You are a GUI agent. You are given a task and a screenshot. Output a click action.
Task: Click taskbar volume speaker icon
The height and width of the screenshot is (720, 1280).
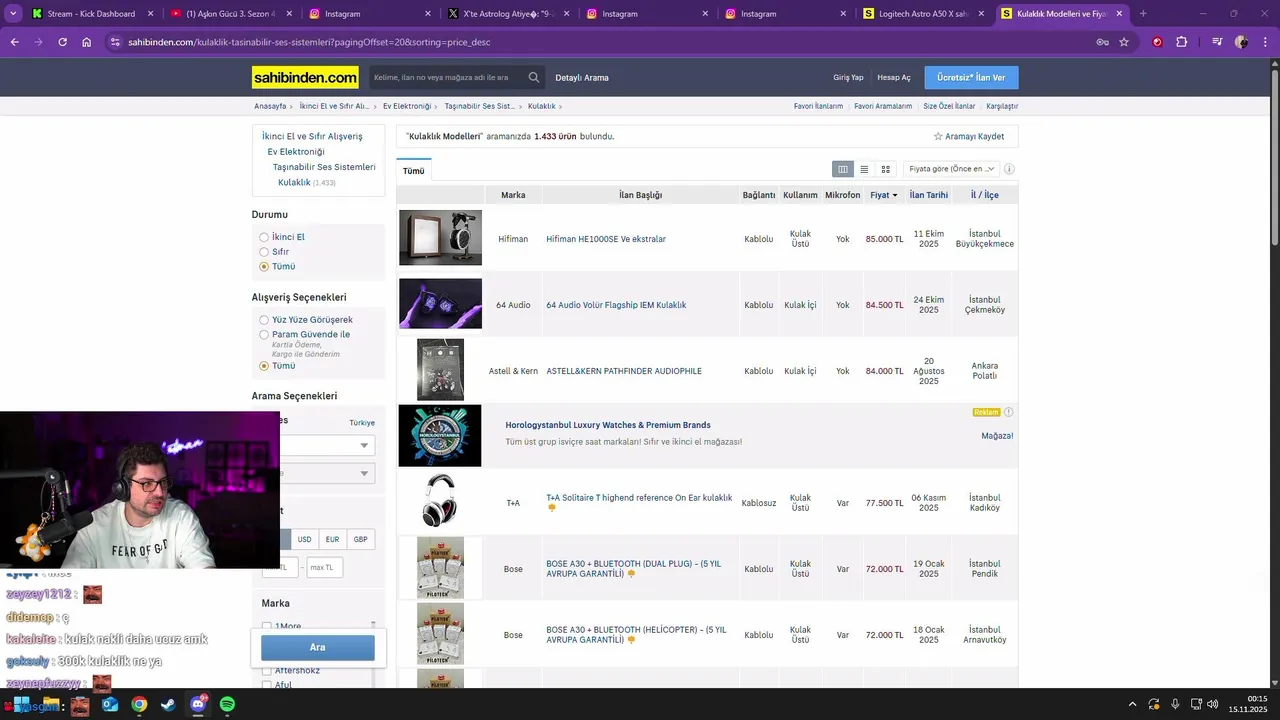tap(1213, 704)
